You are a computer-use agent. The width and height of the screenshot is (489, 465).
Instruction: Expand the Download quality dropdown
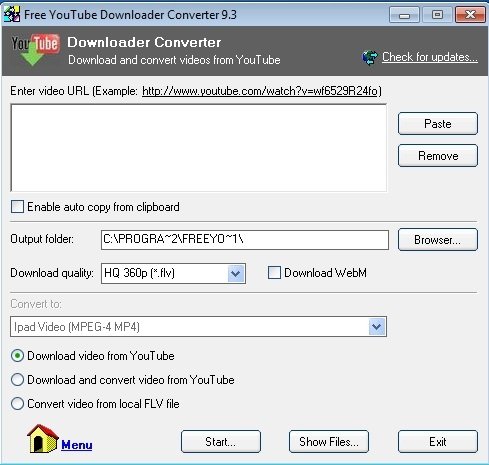pyautogui.click(x=236, y=274)
